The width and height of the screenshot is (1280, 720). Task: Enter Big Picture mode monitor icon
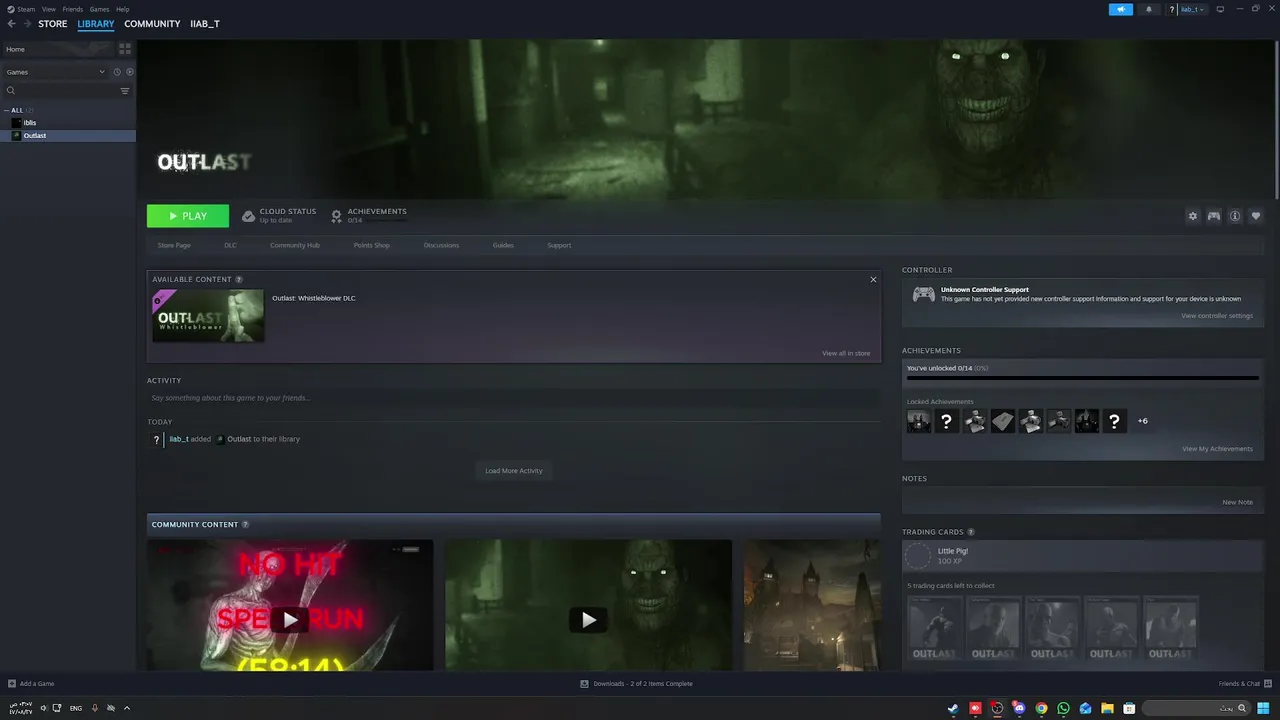point(1220,9)
